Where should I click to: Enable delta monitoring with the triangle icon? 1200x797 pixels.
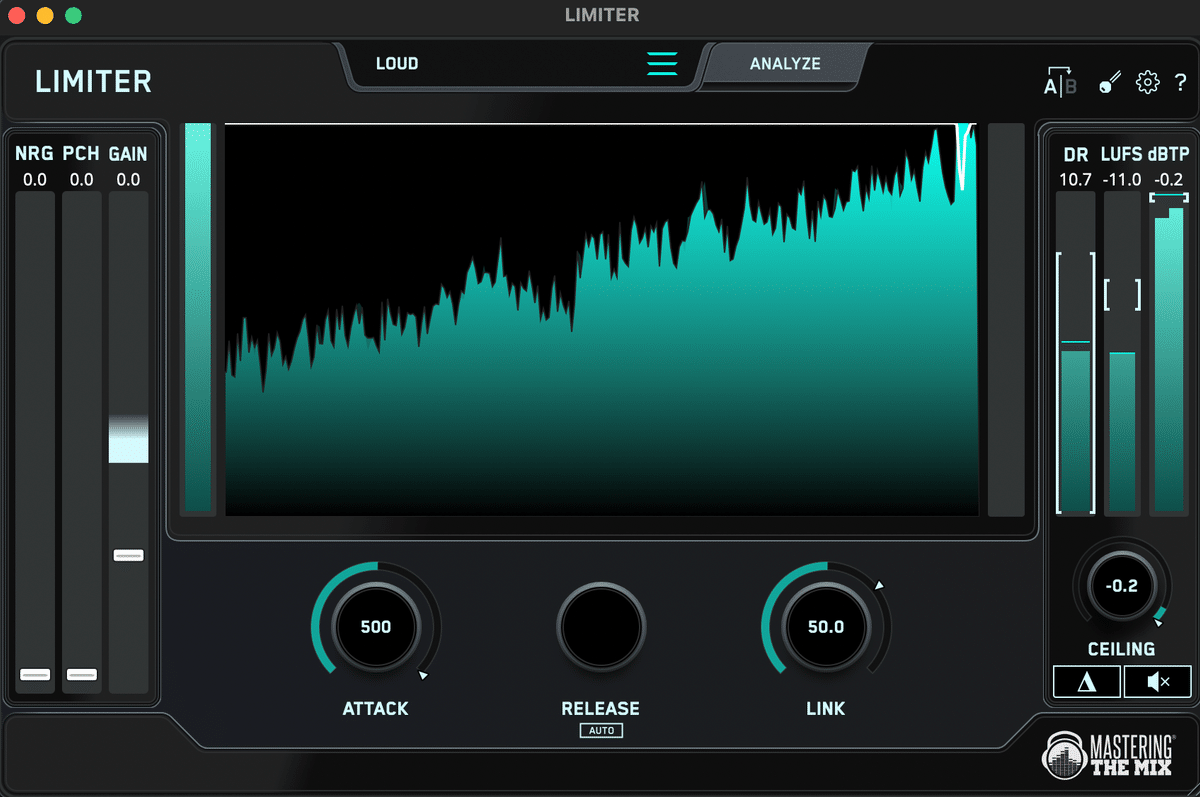pos(1086,681)
